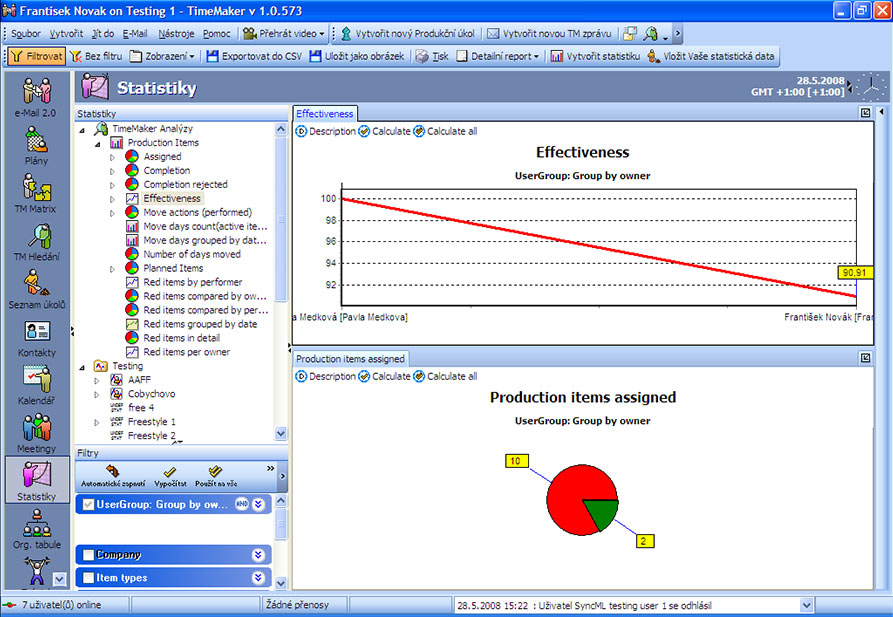Open the Zobrazení dropdown in toolbar
The height and width of the screenshot is (617, 893).
pyautogui.click(x=162, y=56)
